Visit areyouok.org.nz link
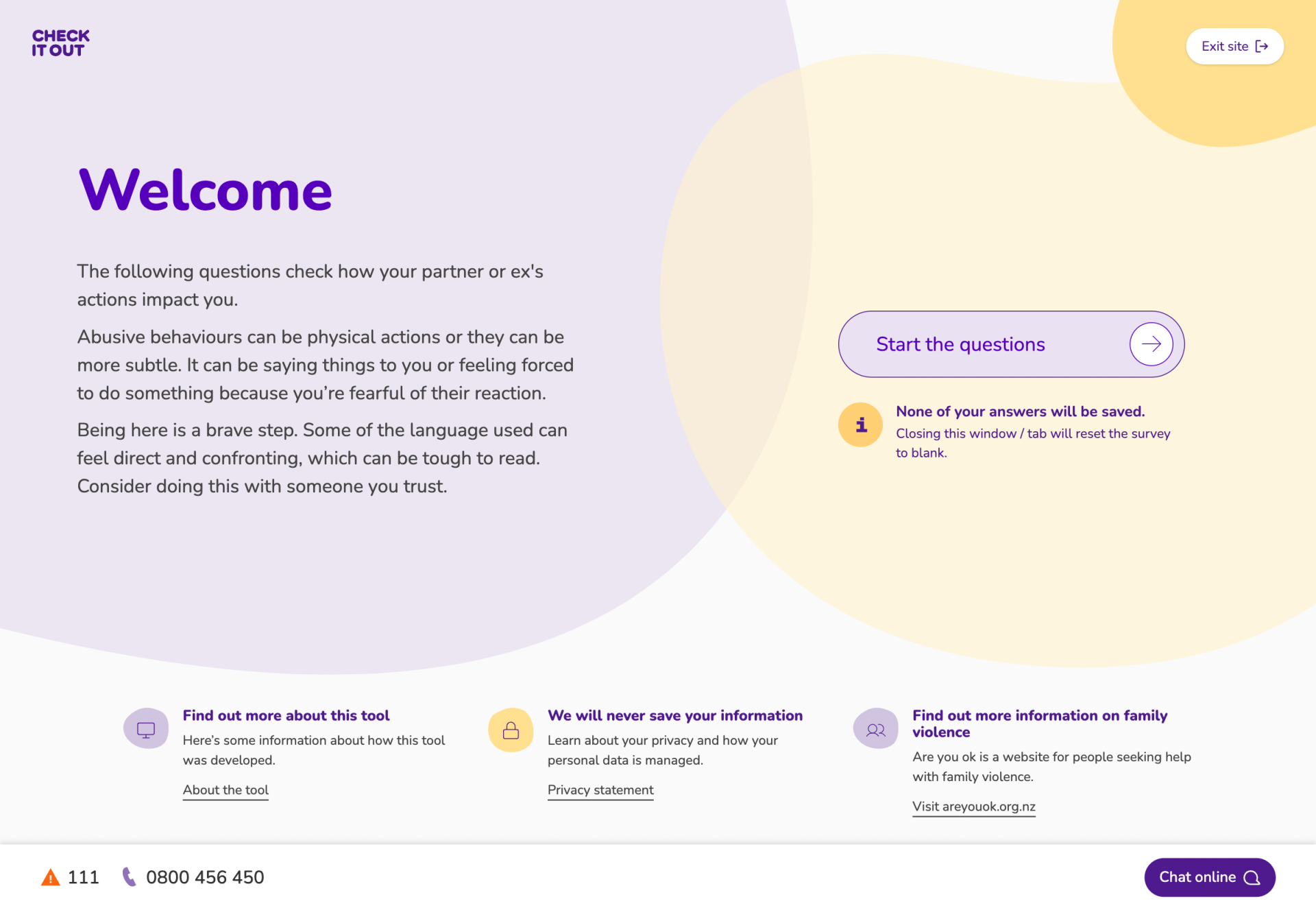 pos(973,806)
